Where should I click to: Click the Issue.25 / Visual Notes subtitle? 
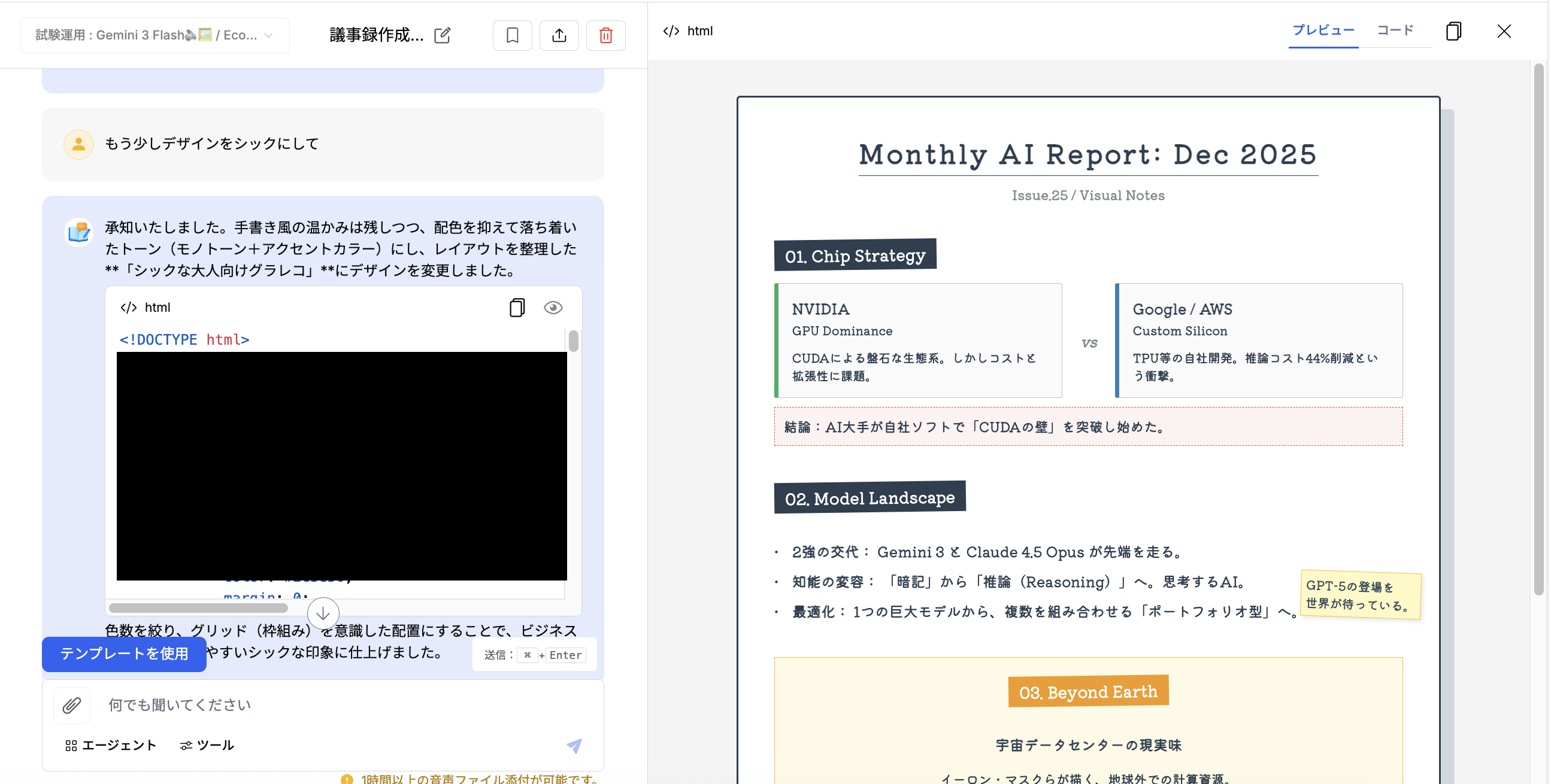coord(1088,196)
